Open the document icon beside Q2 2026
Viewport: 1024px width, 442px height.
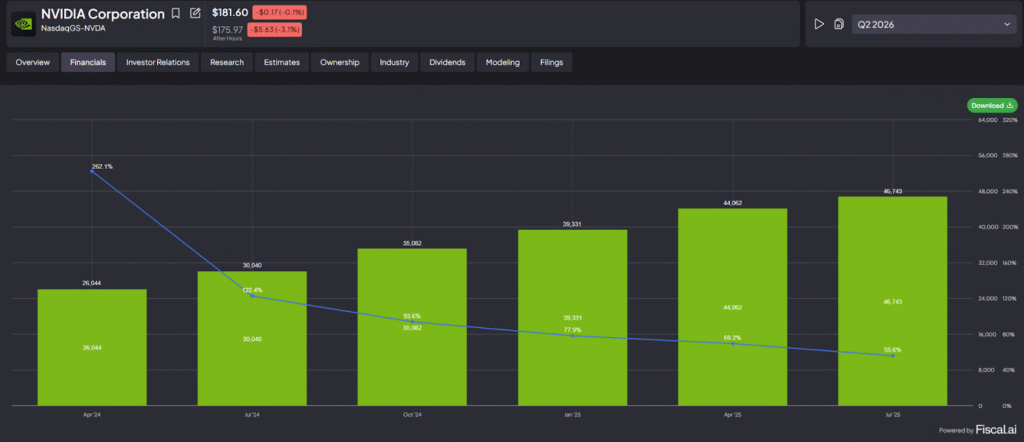[839, 25]
